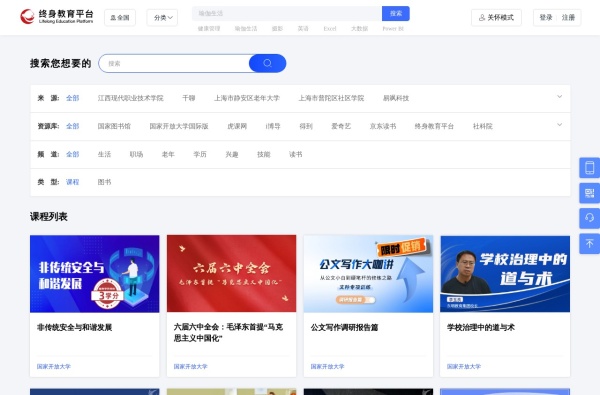
Task: Expand the 来源 row chevron
Action: (x=559, y=97)
